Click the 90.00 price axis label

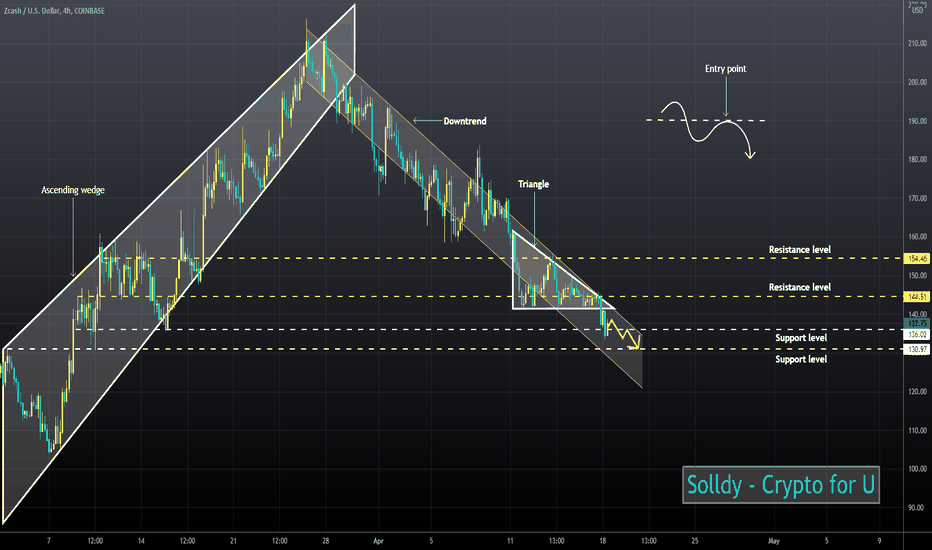(918, 507)
